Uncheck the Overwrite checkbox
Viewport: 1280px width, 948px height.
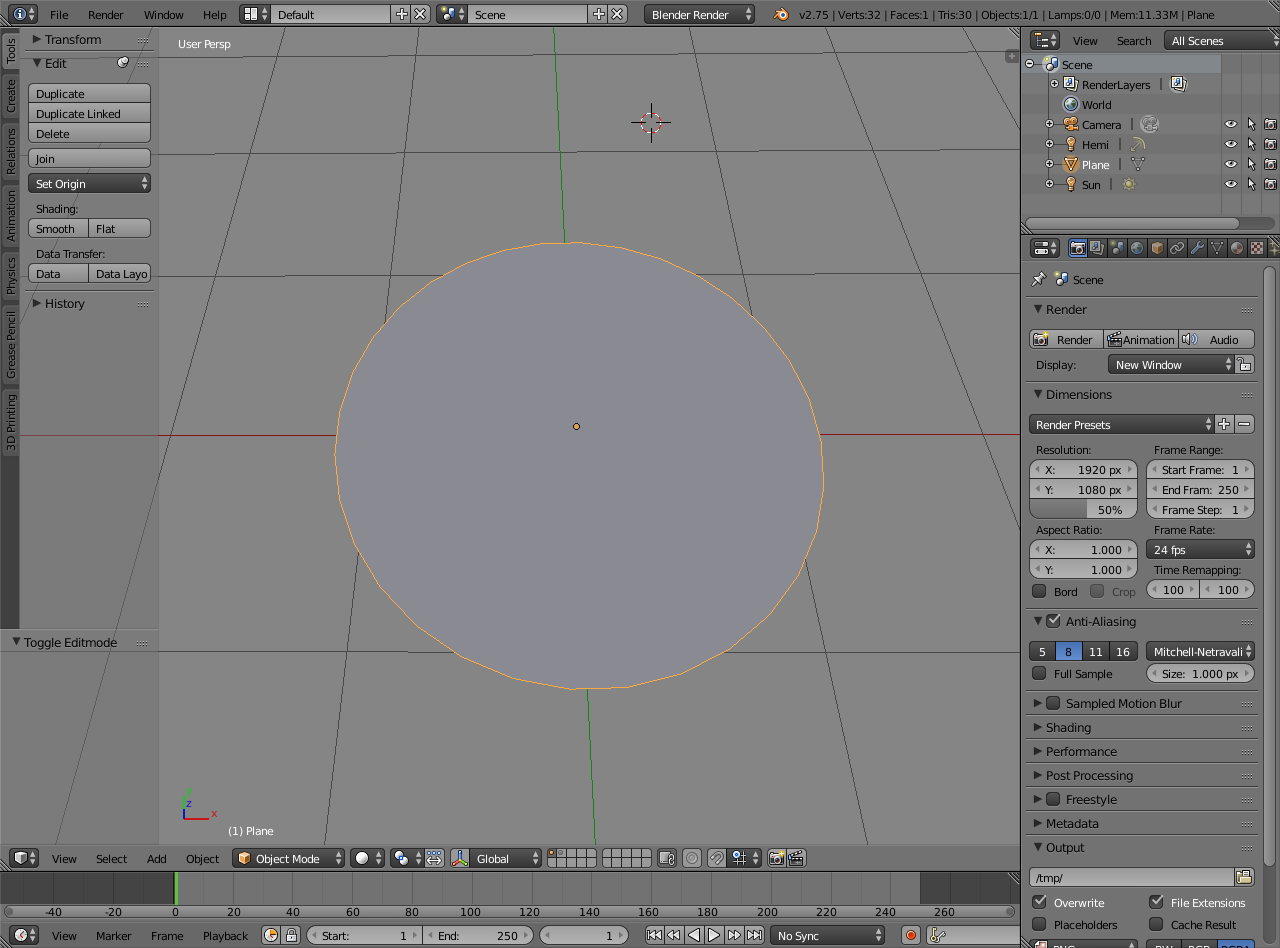(x=1040, y=901)
